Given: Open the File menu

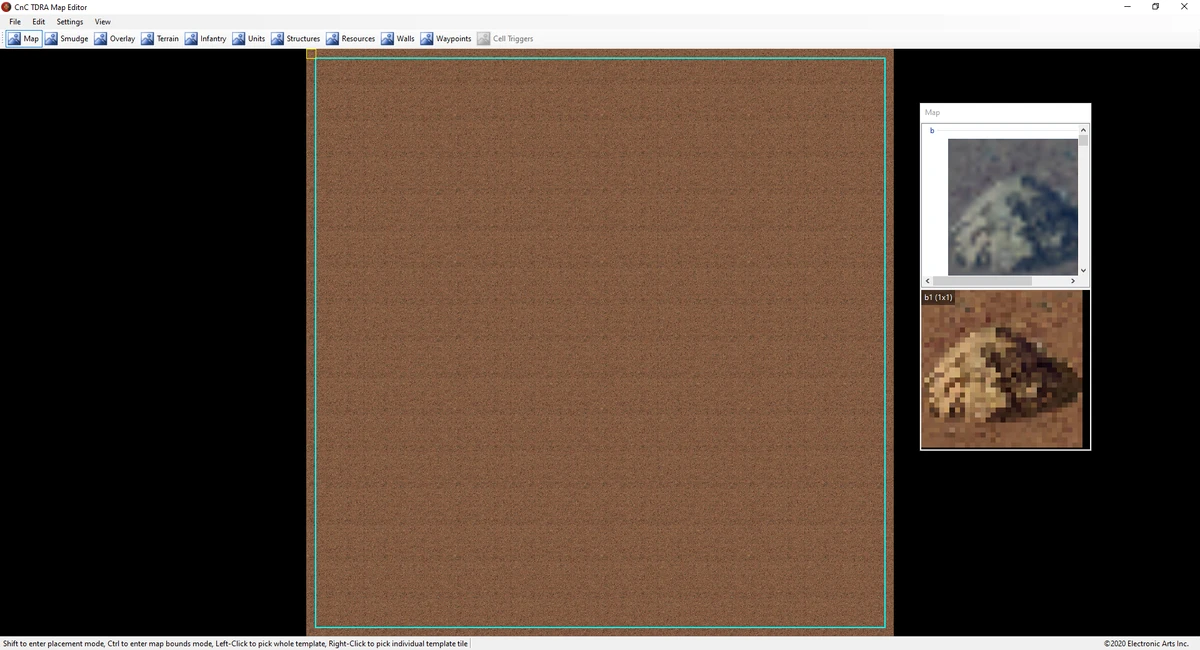Looking at the screenshot, I should coord(14,21).
